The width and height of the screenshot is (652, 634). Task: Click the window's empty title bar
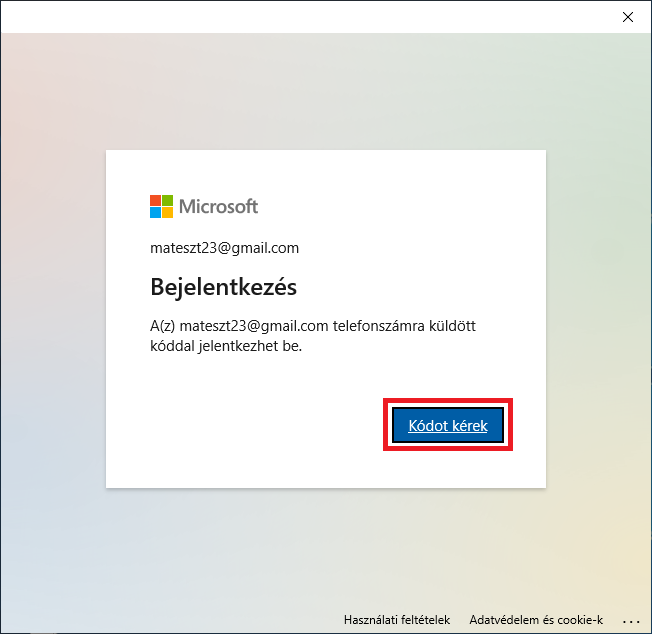pyautogui.click(x=300, y=16)
